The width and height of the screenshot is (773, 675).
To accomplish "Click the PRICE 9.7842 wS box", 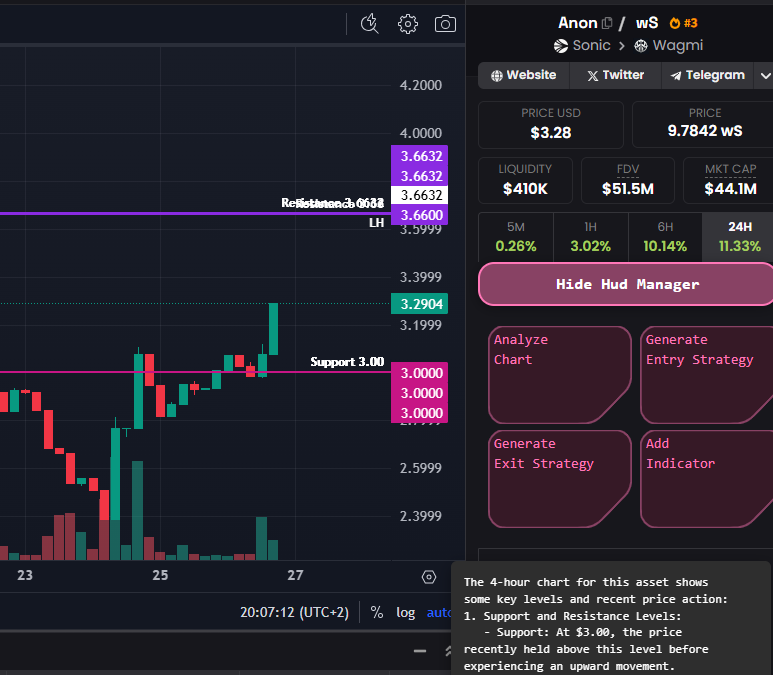I will coord(704,125).
